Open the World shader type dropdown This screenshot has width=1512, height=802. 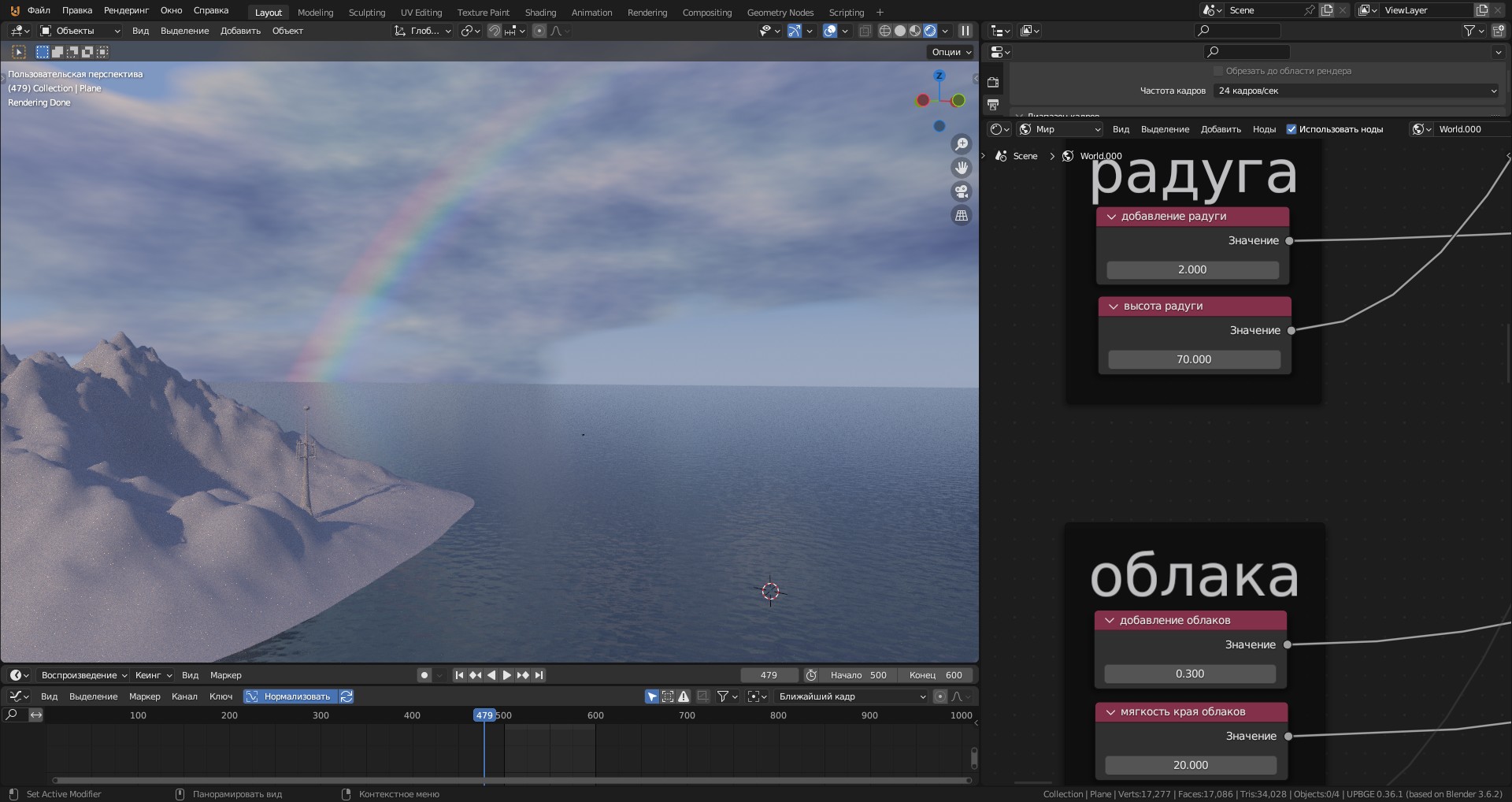pos(1059,129)
